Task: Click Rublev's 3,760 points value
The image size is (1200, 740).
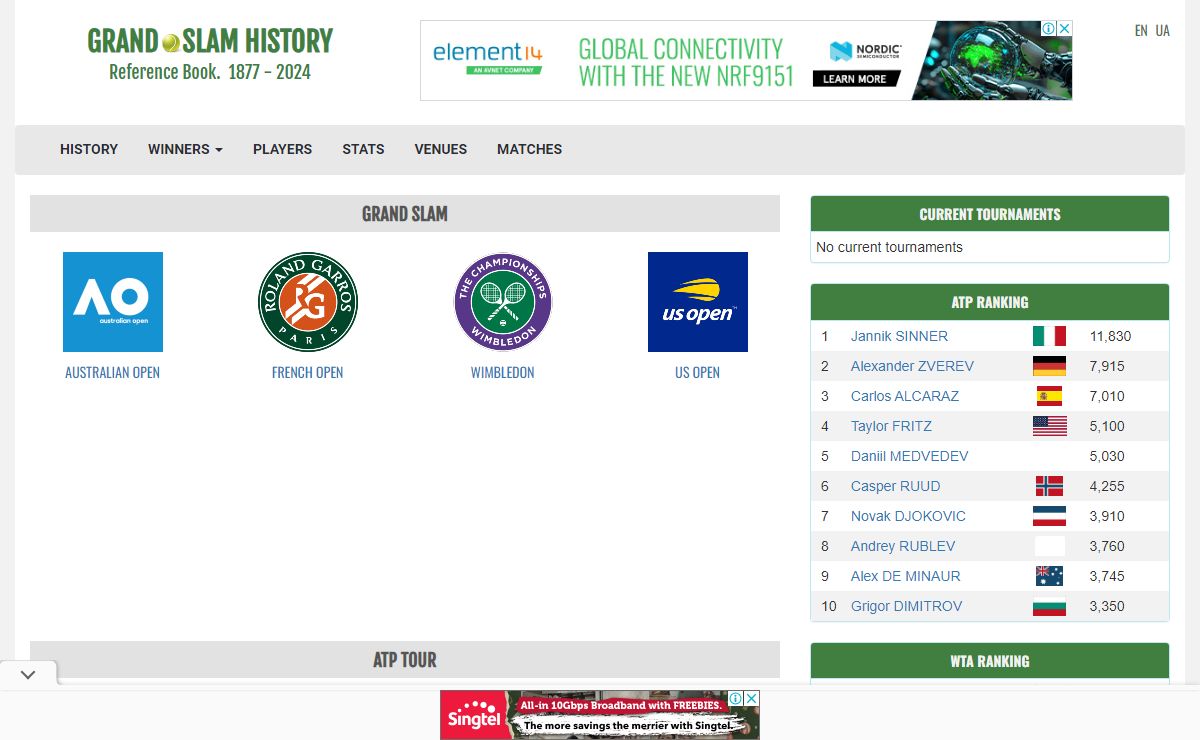Action: pyautogui.click(x=1107, y=546)
